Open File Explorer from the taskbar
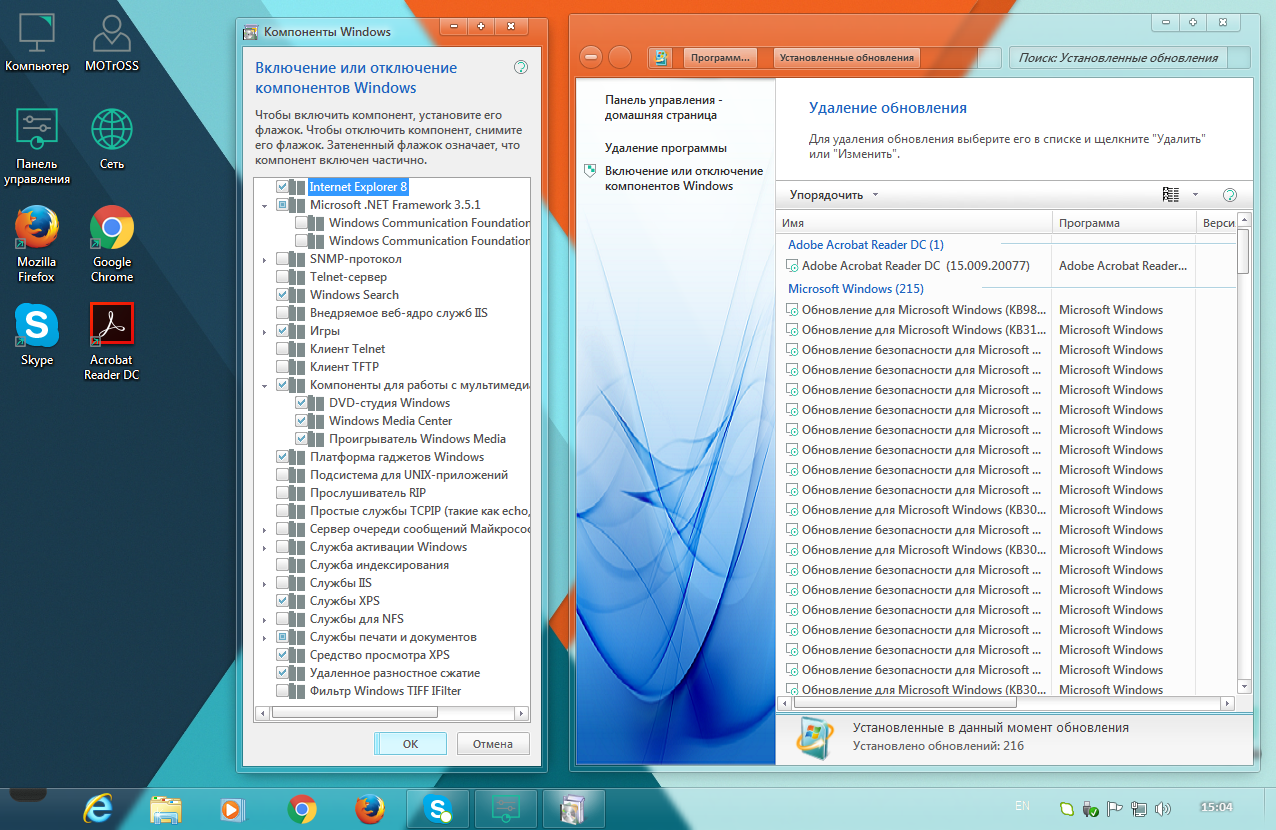1276x830 pixels. pyautogui.click(x=166, y=808)
